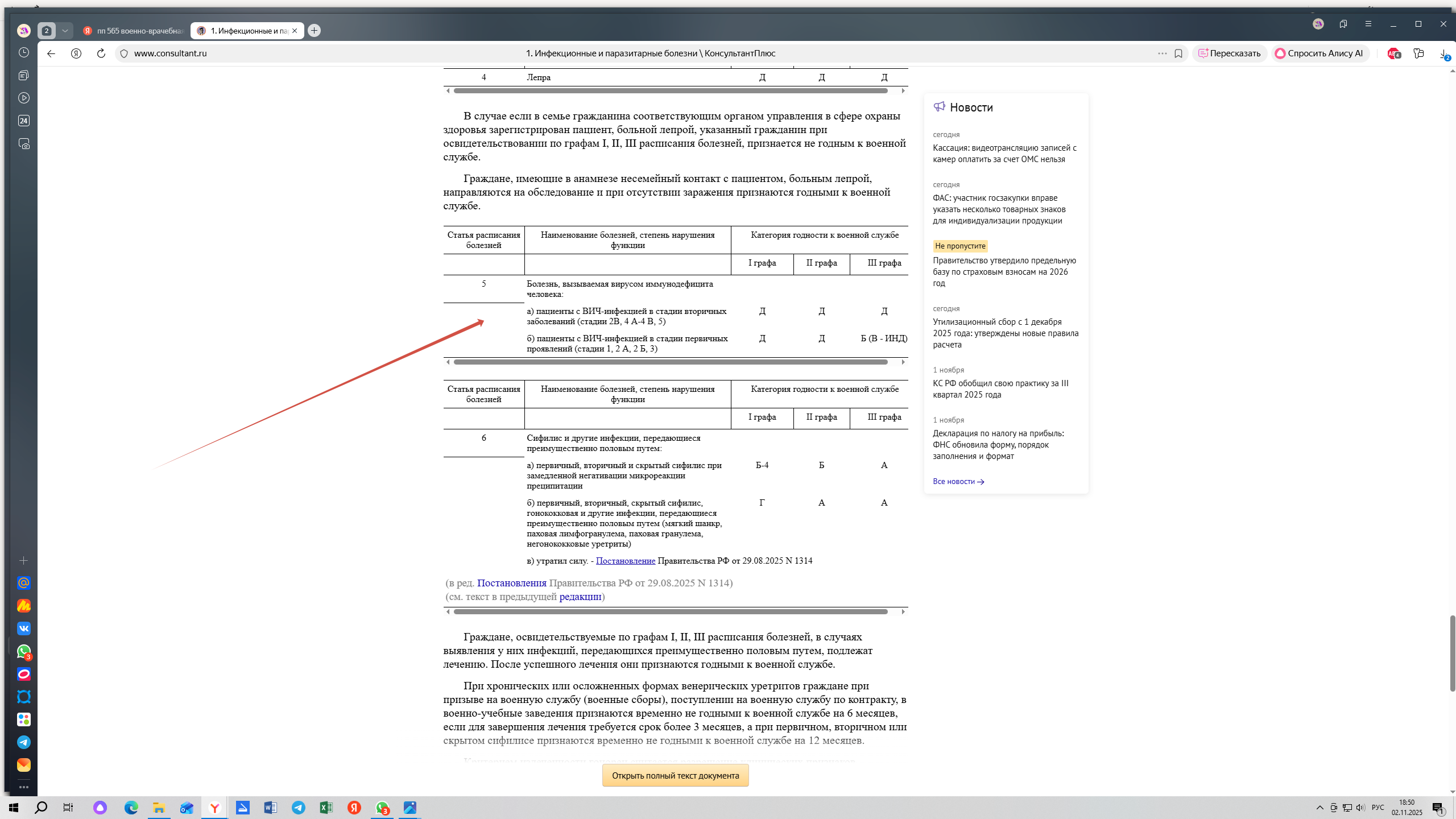
Task: Bookmark this page via bookmark icon
Action: [1178, 53]
